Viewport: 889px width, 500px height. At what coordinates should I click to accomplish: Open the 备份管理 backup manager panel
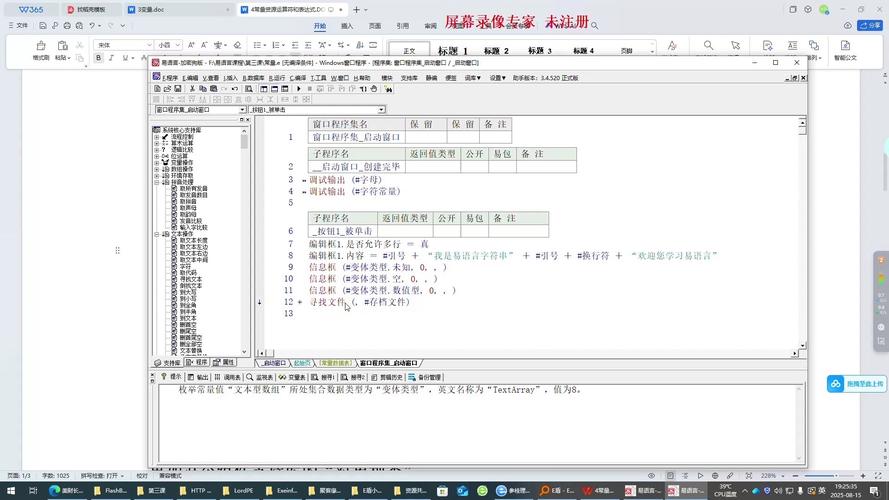(428, 377)
